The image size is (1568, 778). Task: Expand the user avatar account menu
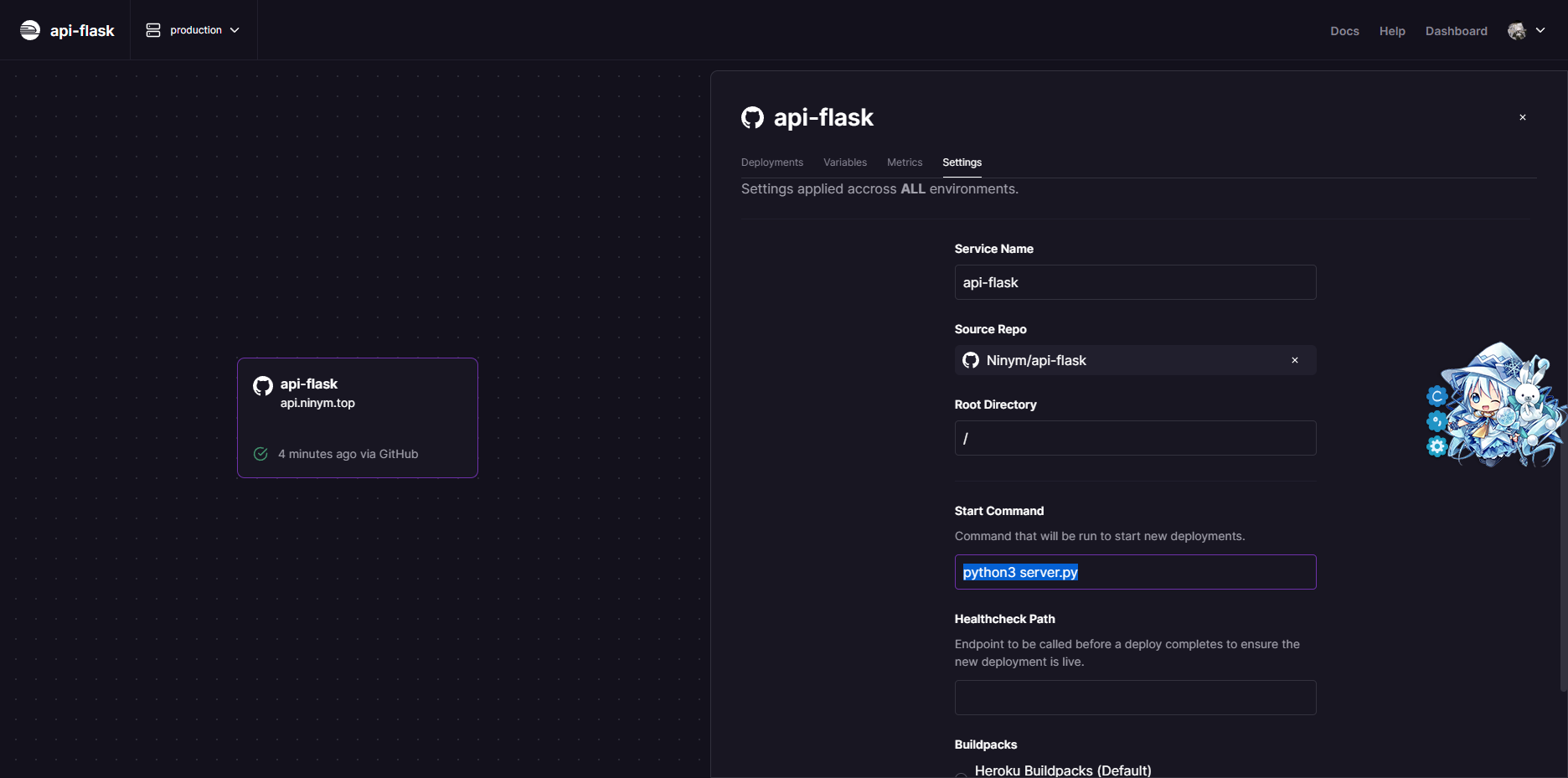click(1526, 31)
